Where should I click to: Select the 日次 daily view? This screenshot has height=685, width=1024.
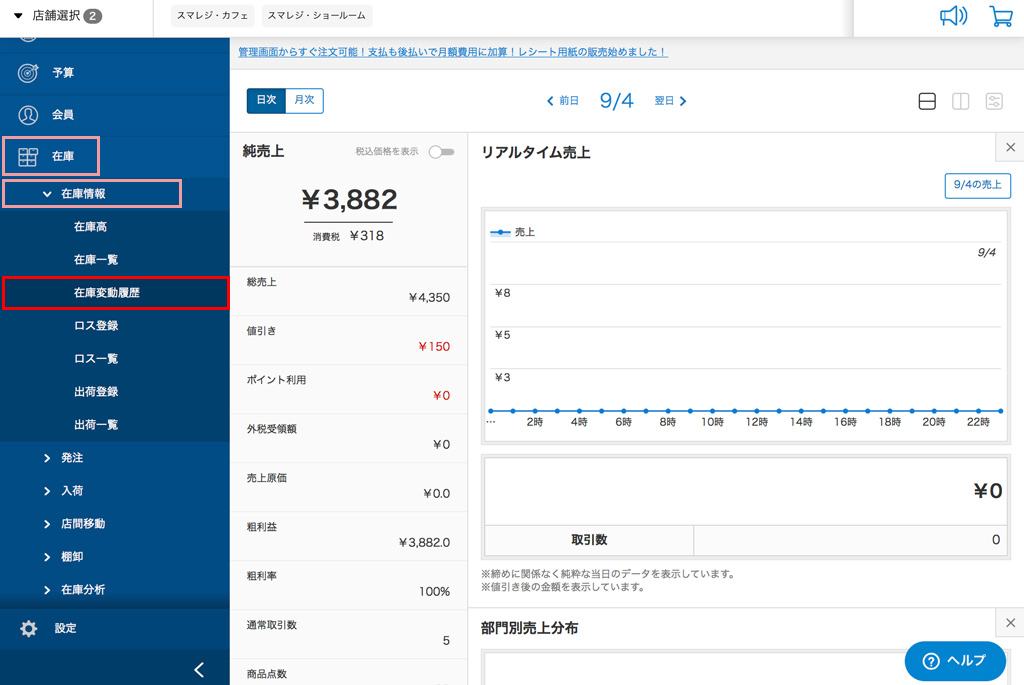266,100
